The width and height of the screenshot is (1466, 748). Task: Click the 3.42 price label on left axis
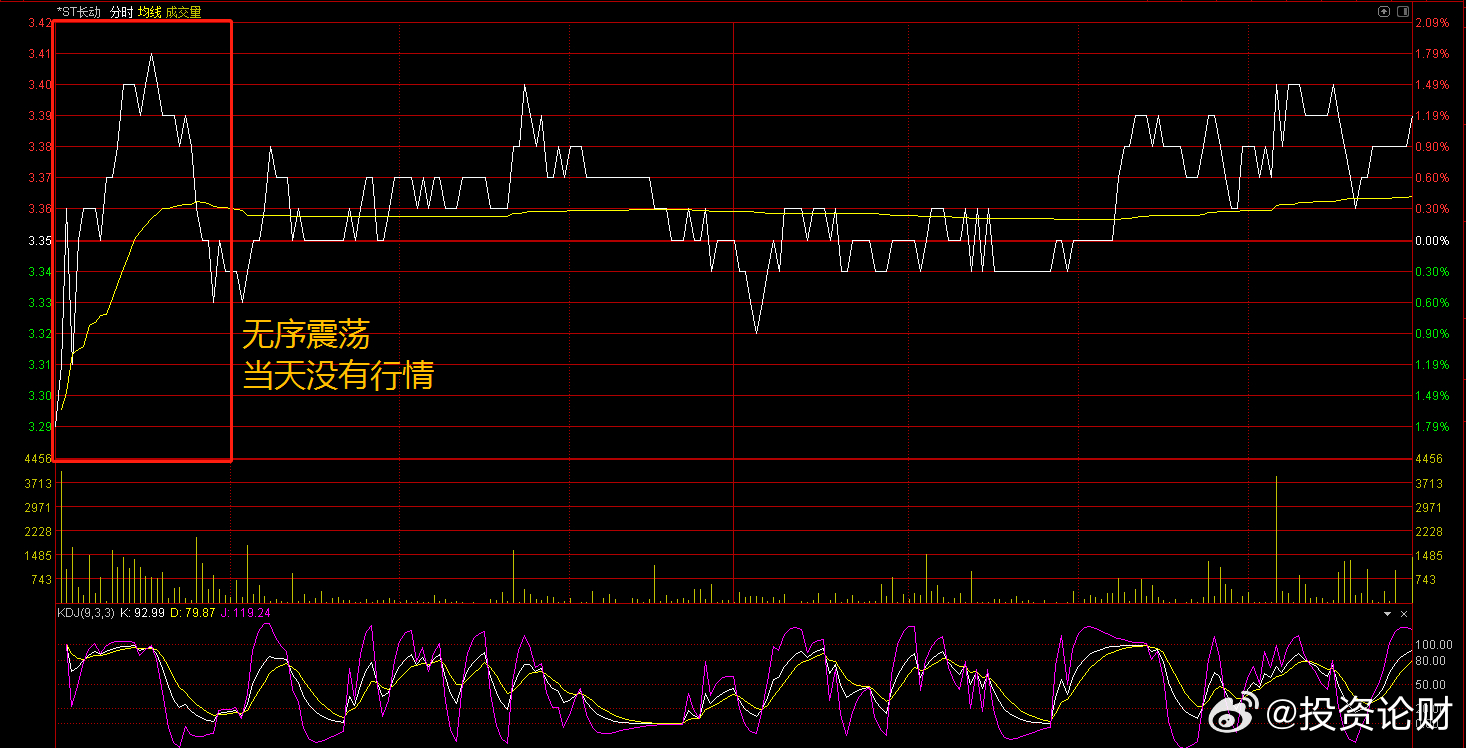click(x=38, y=23)
